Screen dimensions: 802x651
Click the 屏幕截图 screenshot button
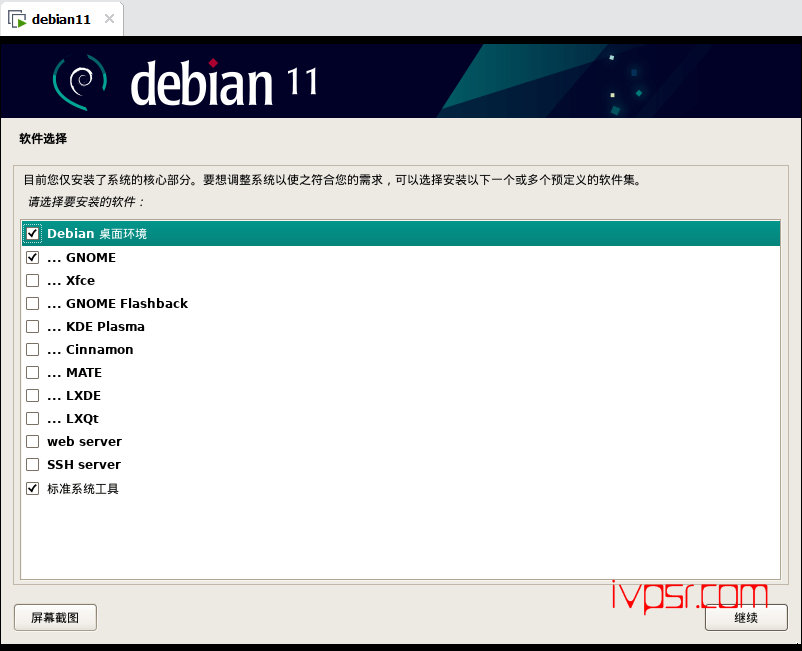(x=55, y=618)
